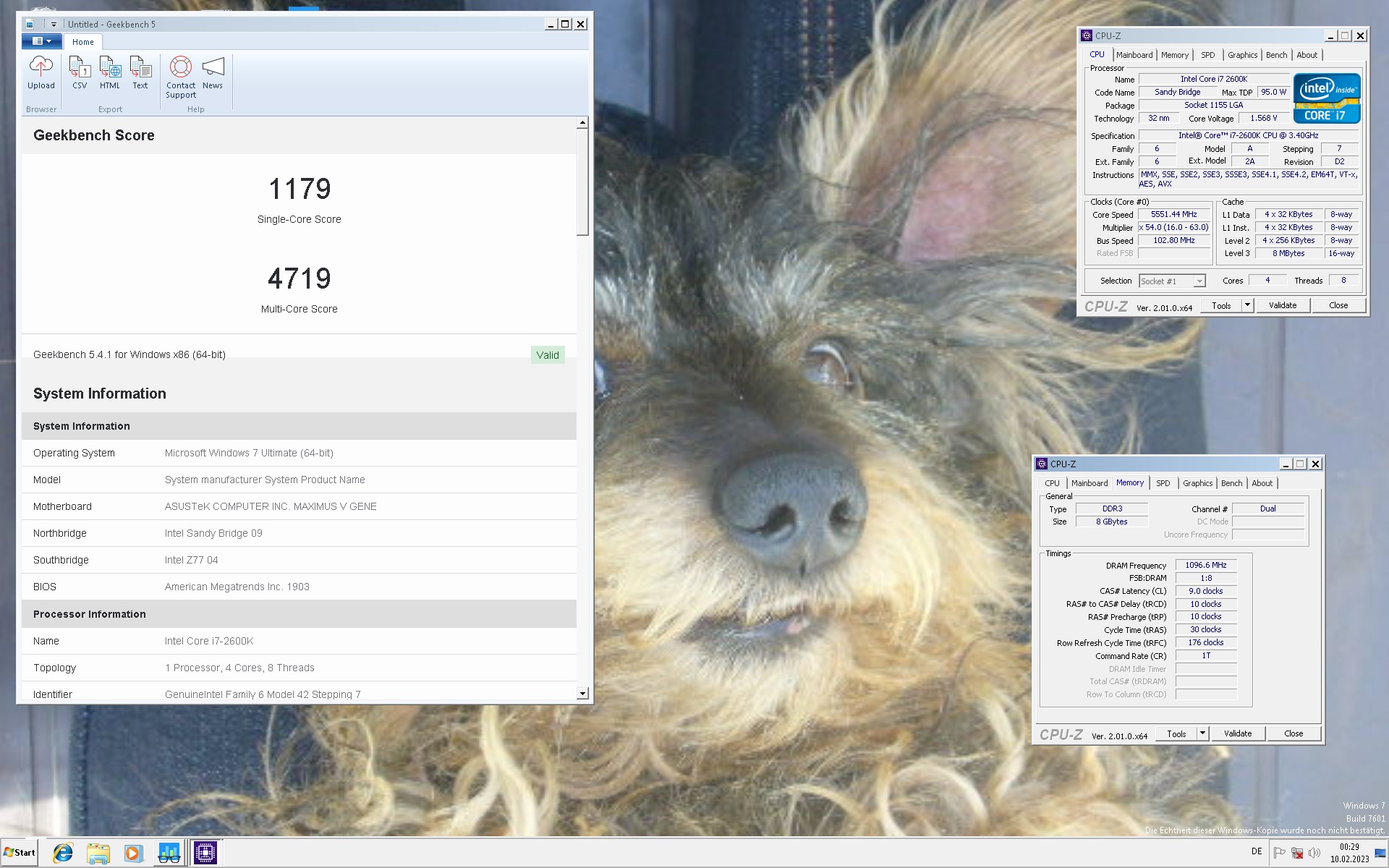Select SPD tab in lower CPU-Z window

coord(1163,483)
